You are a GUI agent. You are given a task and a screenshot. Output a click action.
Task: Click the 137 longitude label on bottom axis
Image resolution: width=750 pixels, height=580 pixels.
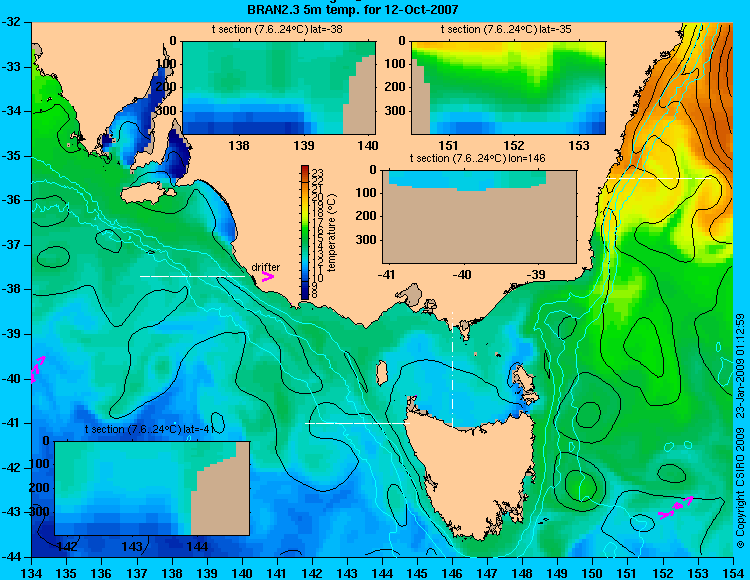137,573
